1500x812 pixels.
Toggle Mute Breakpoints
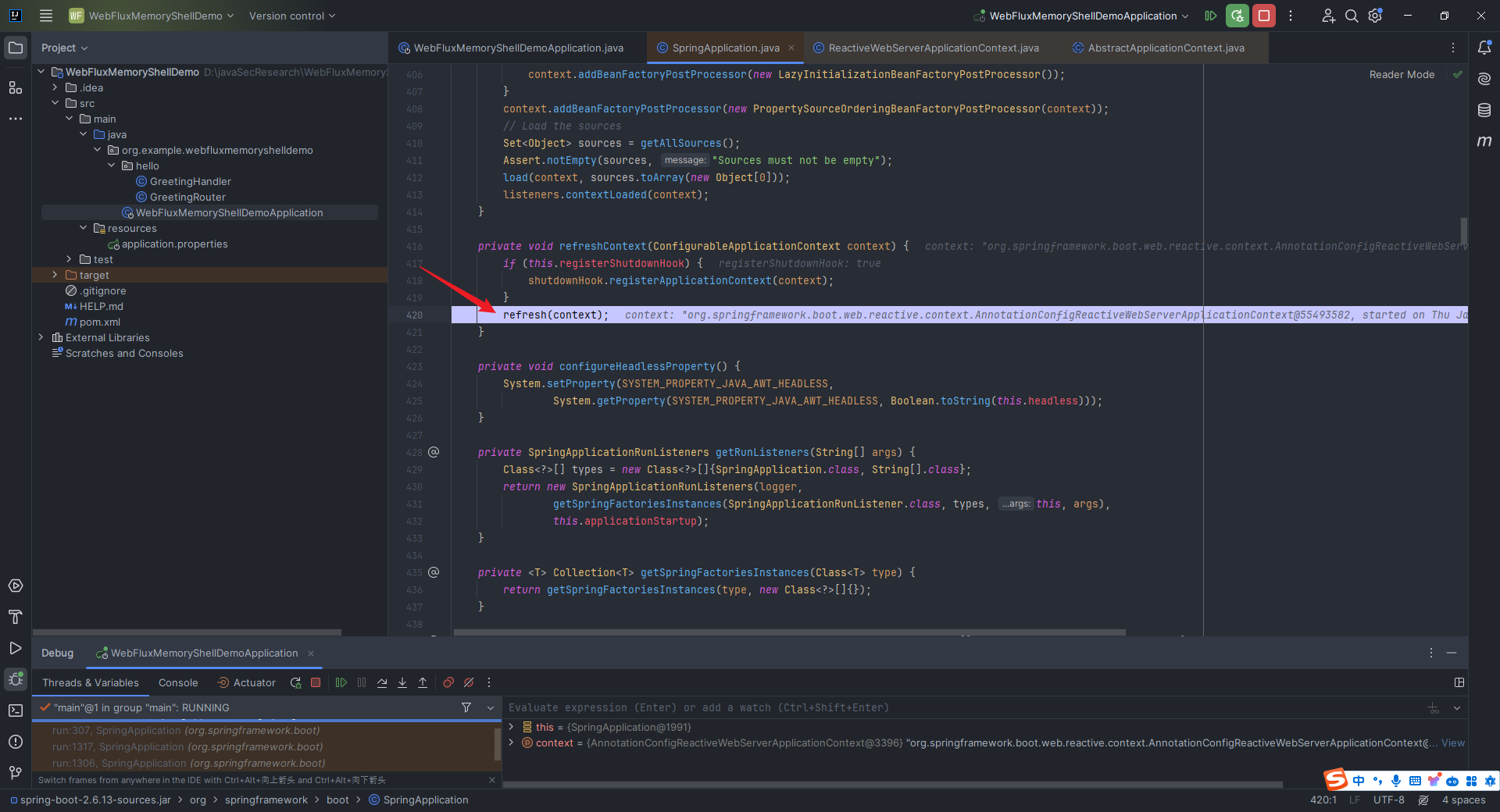point(469,682)
